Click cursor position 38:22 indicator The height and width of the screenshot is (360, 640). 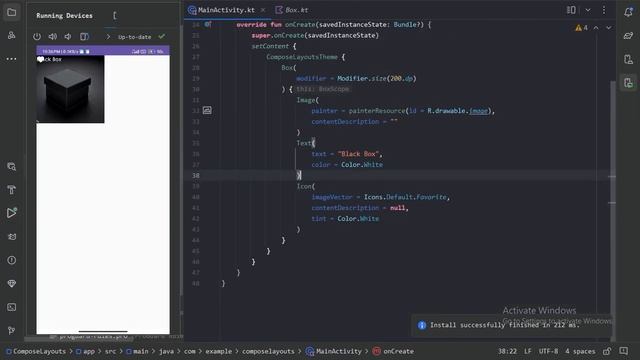pyautogui.click(x=507, y=351)
